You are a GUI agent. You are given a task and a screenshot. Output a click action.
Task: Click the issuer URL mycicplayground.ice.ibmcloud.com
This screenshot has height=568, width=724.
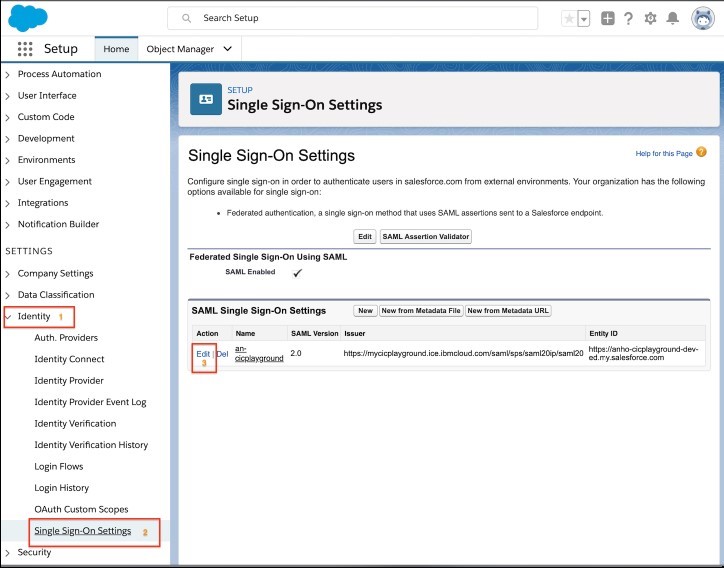[463, 353]
